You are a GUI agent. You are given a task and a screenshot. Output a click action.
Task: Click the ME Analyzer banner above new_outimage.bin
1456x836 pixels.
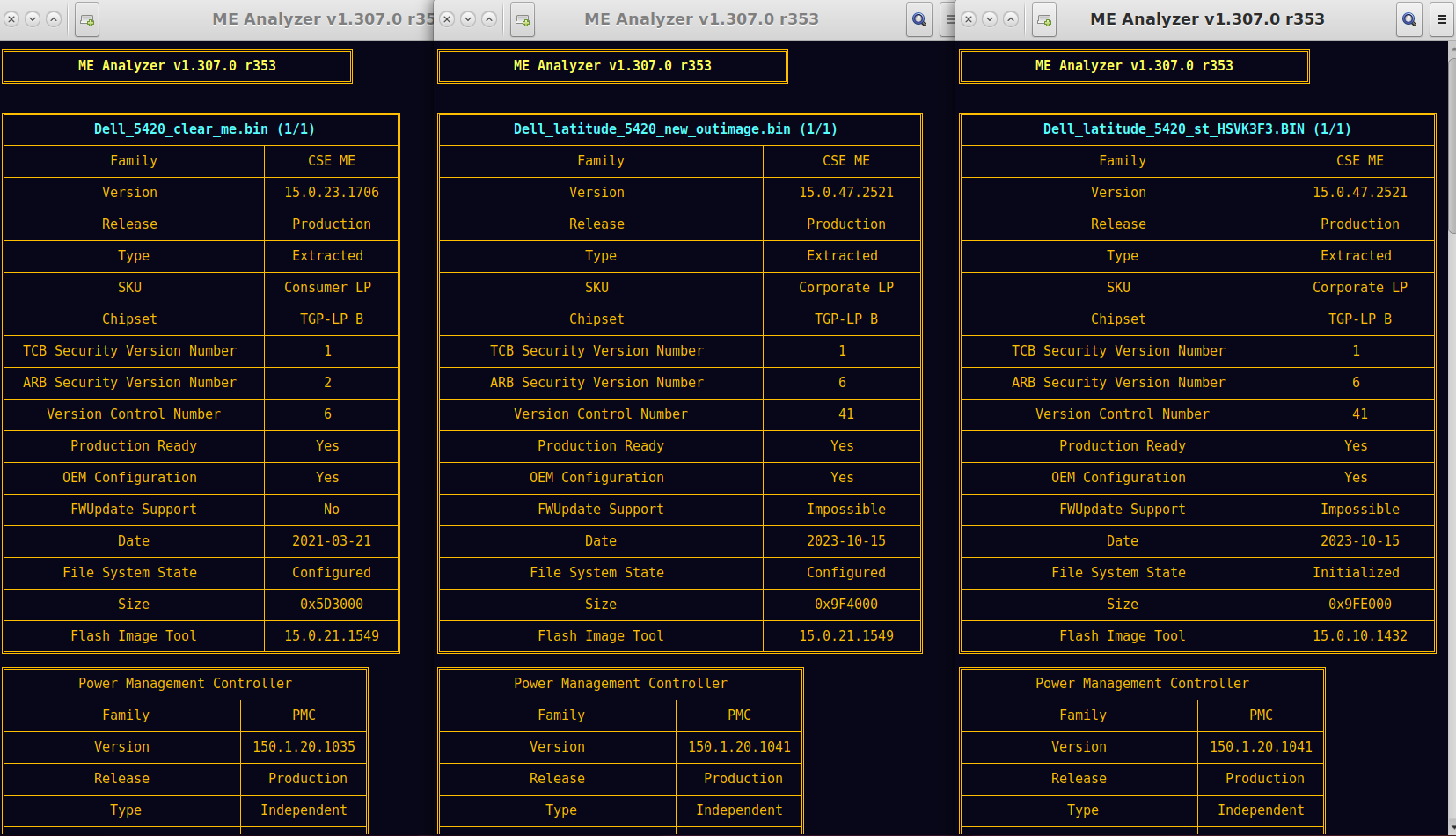[612, 66]
